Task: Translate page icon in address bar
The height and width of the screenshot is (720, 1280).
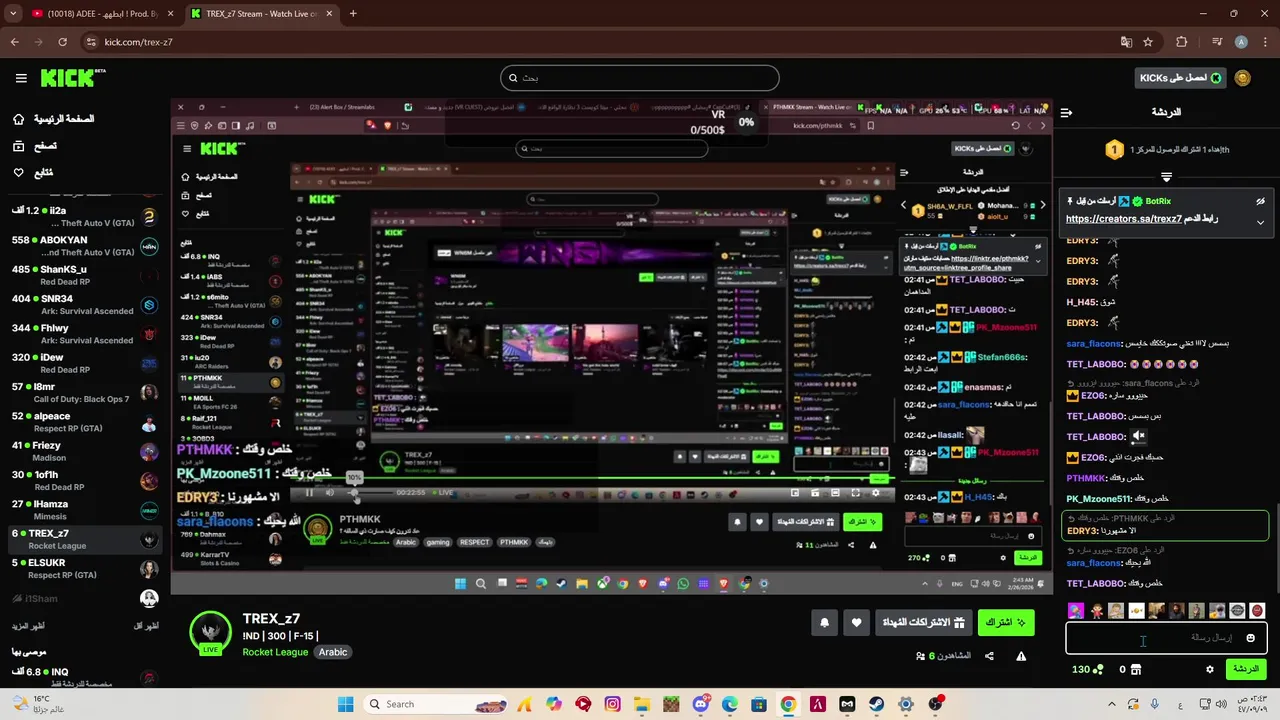Action: (1126, 42)
